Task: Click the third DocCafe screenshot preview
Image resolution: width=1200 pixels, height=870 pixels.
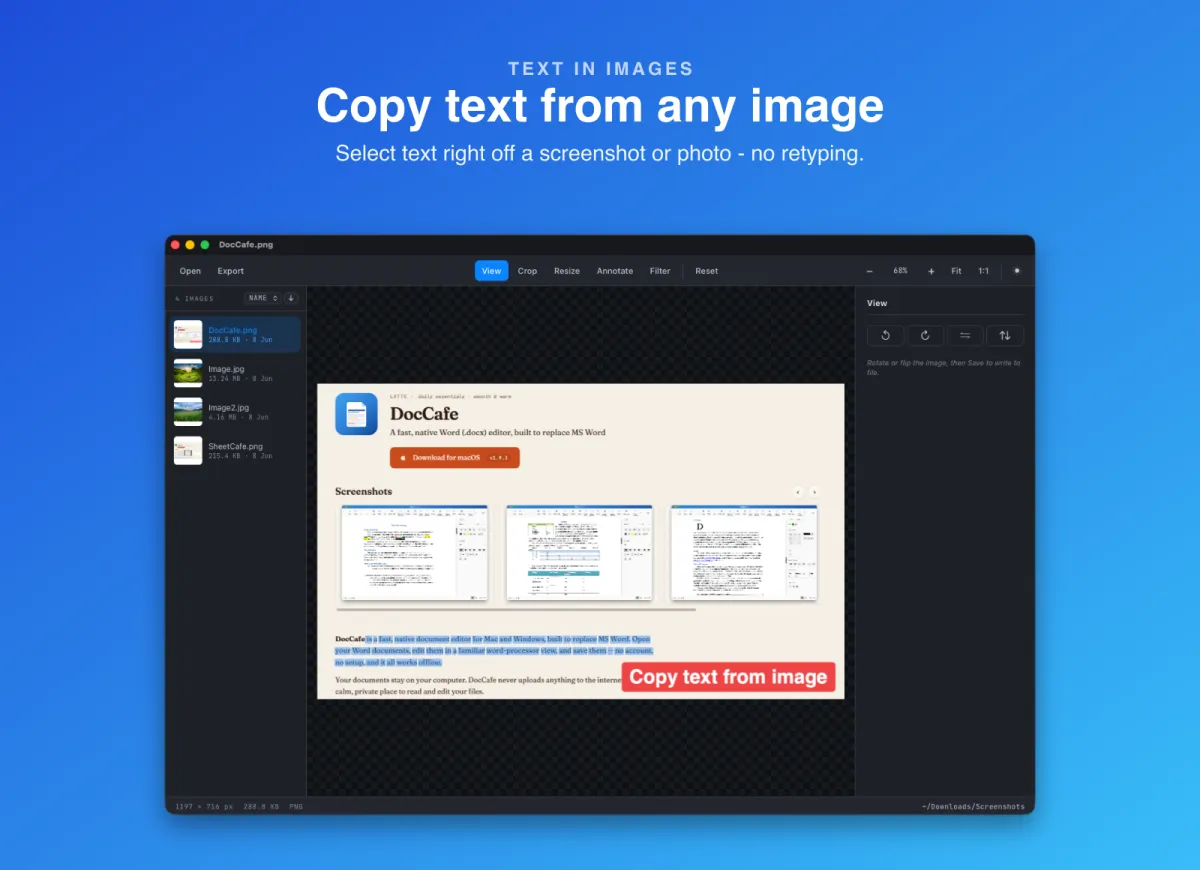Action: 744,553
